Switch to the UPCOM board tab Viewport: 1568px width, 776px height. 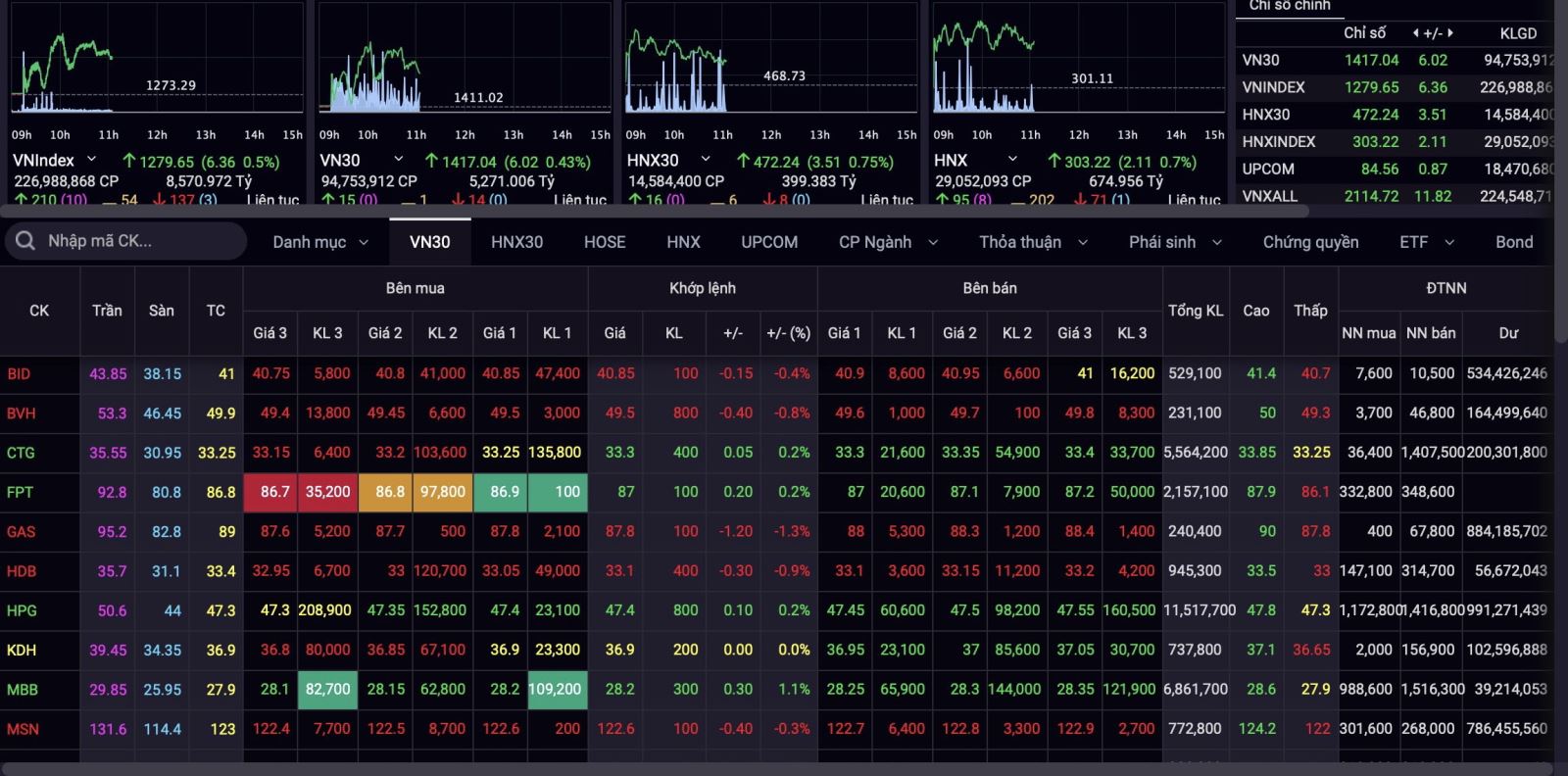769,242
